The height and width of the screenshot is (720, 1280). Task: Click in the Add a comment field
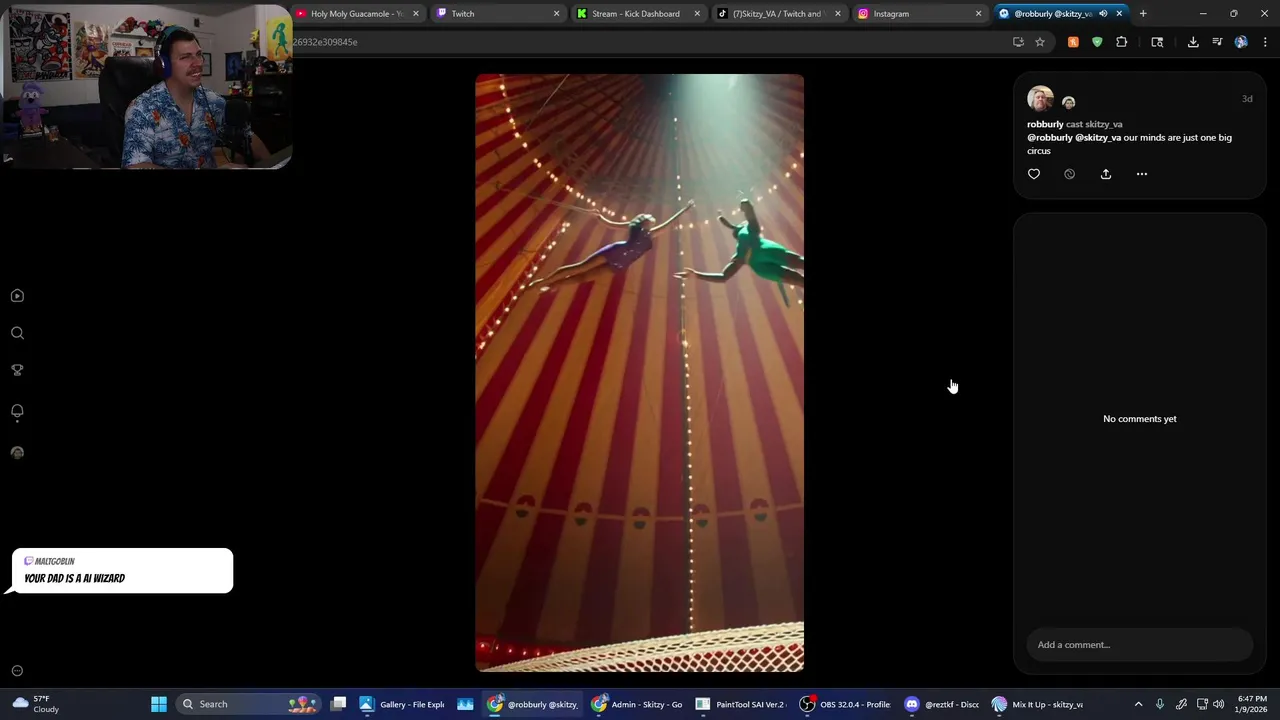pos(1139,645)
